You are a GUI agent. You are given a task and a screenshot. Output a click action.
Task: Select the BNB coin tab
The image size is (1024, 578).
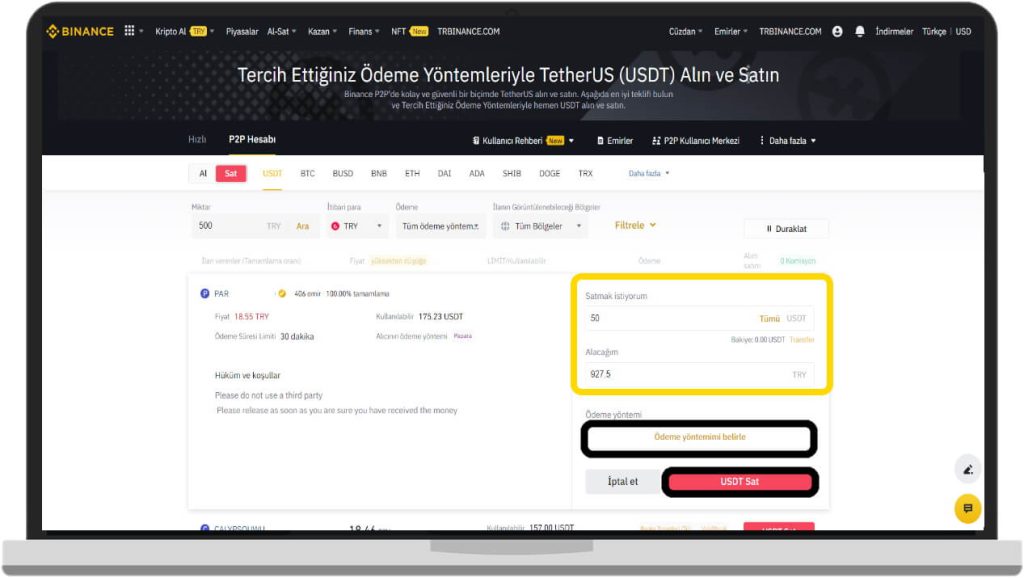click(379, 174)
